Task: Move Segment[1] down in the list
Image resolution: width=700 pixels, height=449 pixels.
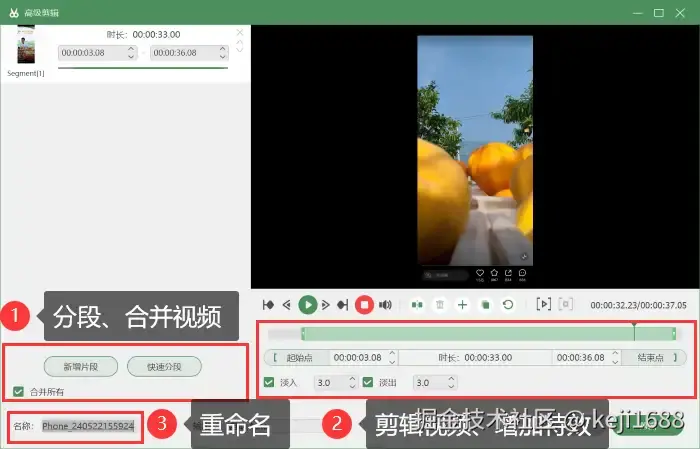Action: point(240,49)
